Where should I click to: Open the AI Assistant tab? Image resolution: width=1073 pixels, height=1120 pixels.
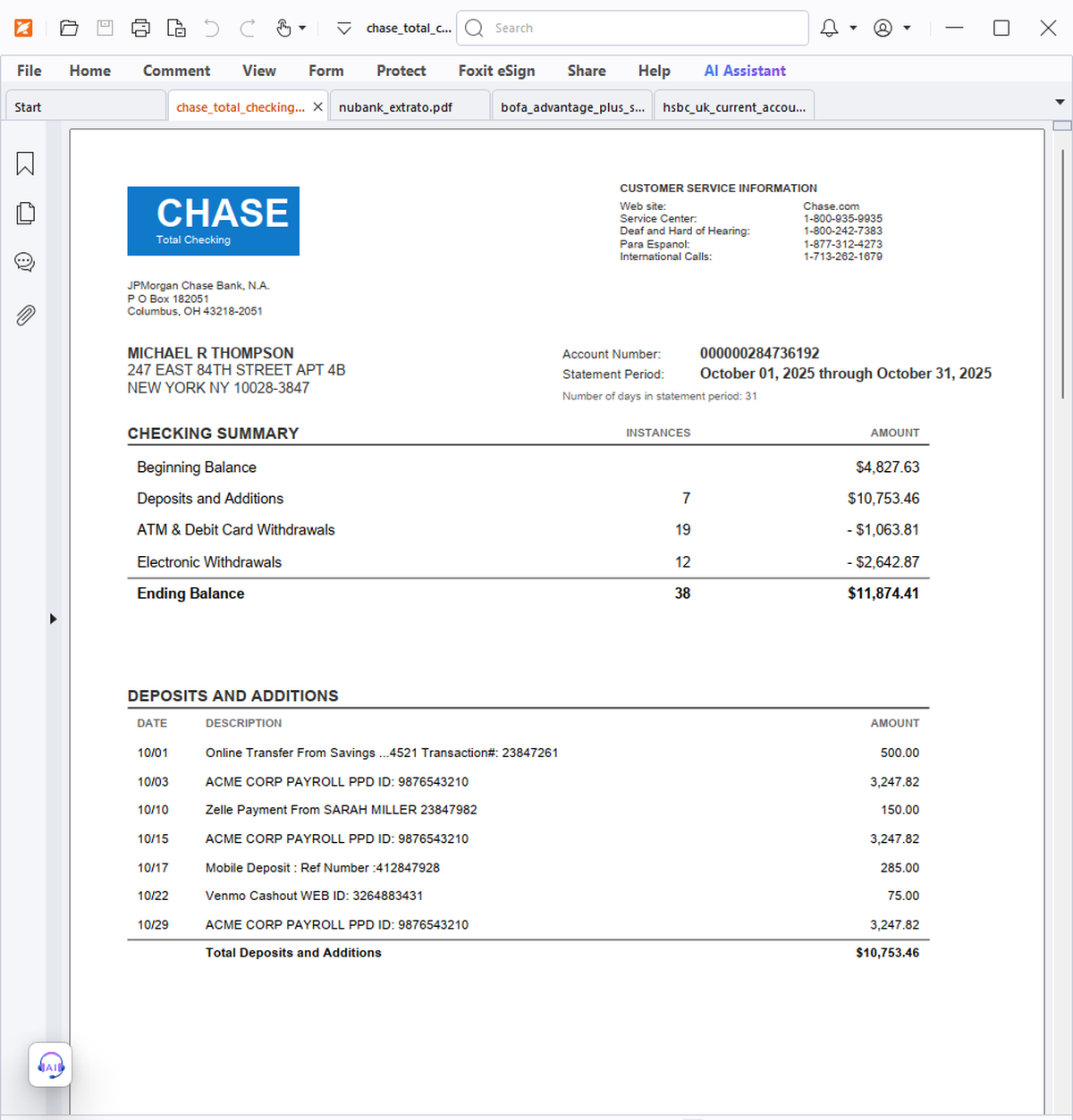click(745, 71)
